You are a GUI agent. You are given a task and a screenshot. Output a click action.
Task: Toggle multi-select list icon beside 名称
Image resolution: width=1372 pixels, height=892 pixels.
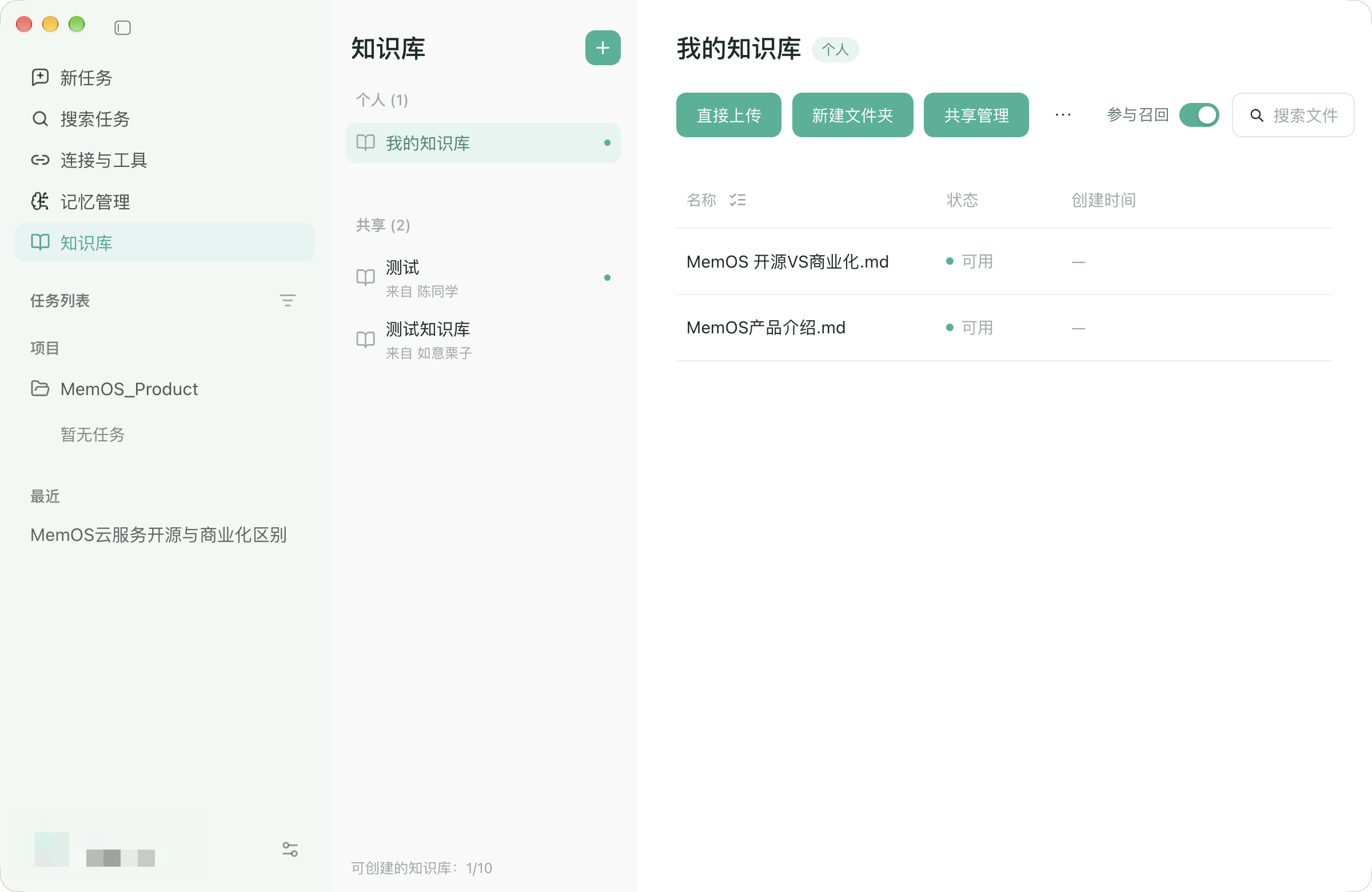click(x=737, y=200)
